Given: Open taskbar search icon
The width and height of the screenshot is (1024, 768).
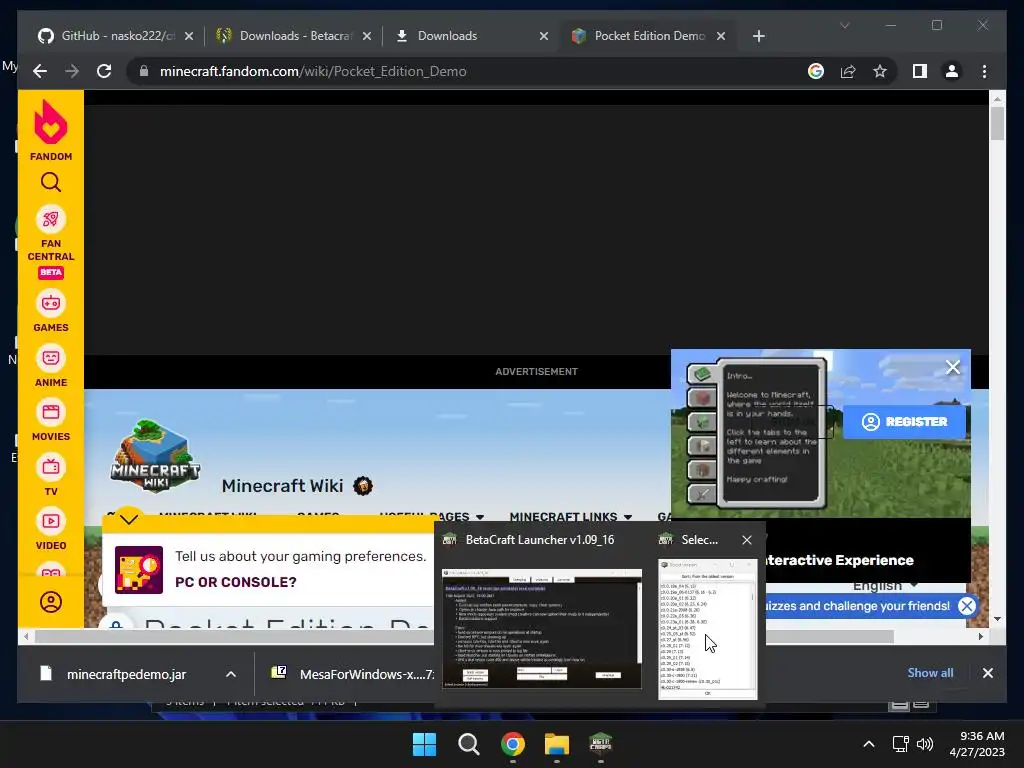Looking at the screenshot, I should 468,744.
